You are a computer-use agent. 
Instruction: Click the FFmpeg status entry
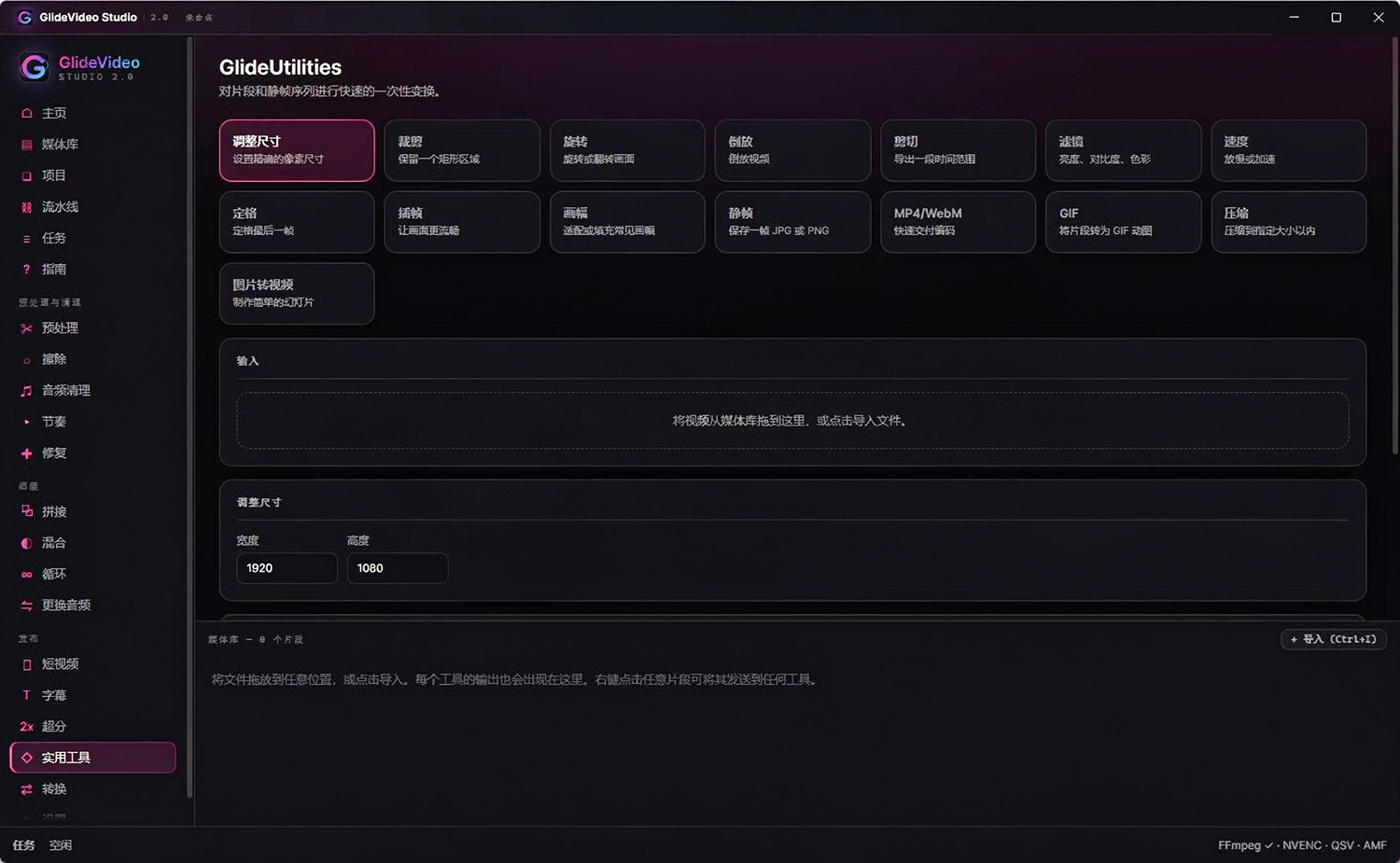point(1245,845)
